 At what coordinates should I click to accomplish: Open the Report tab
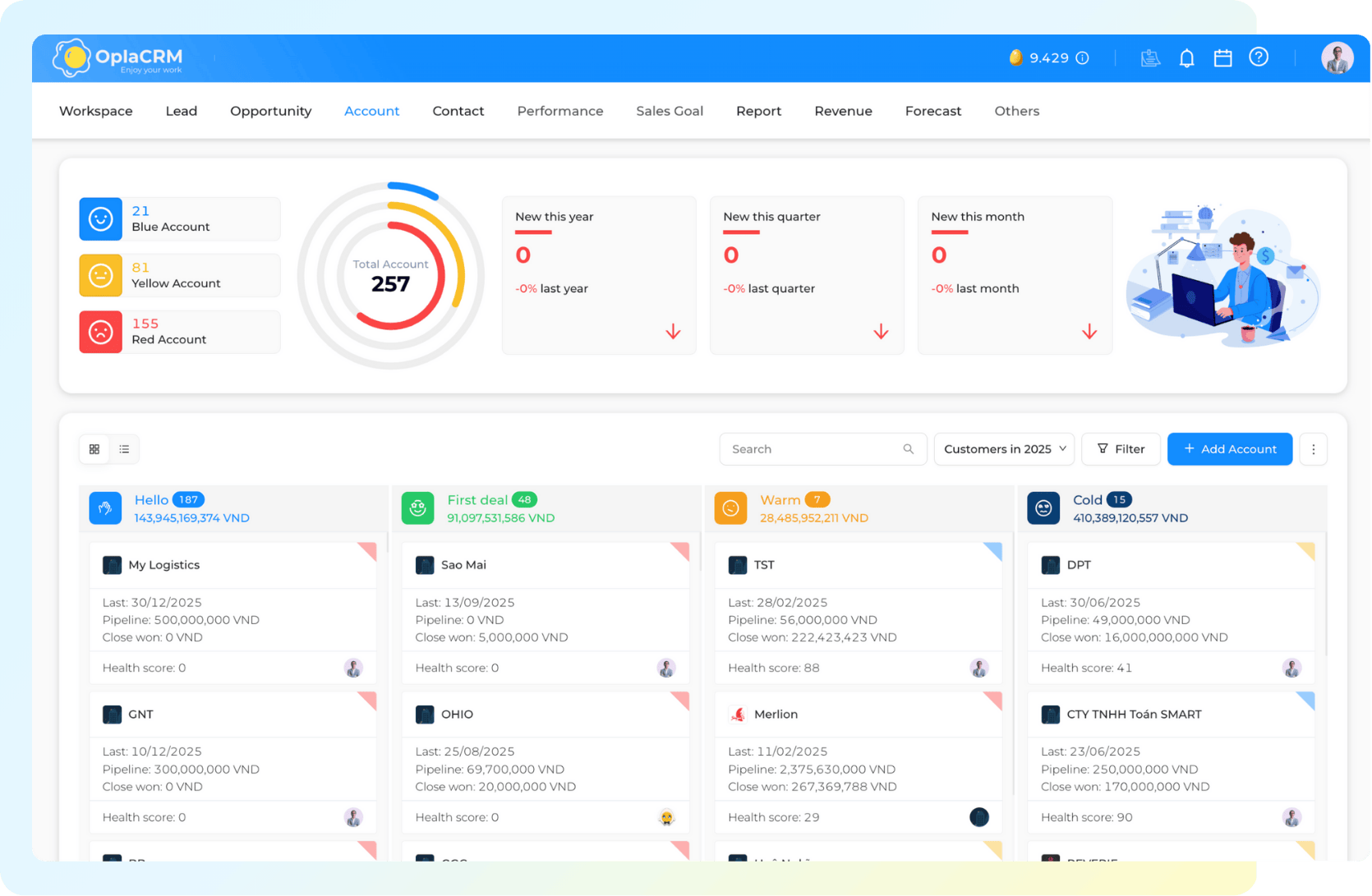point(758,111)
